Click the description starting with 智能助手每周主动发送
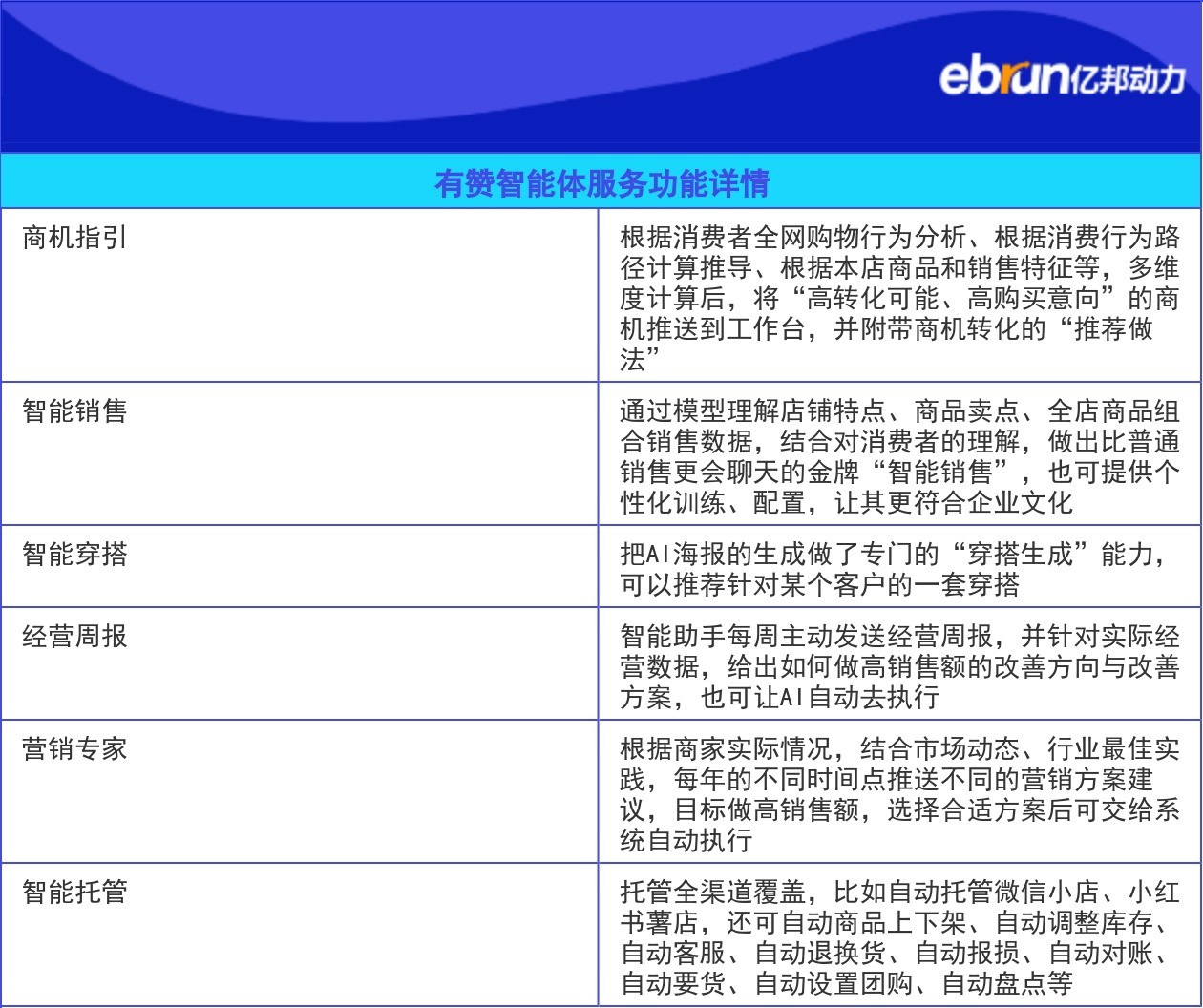 (x=897, y=666)
